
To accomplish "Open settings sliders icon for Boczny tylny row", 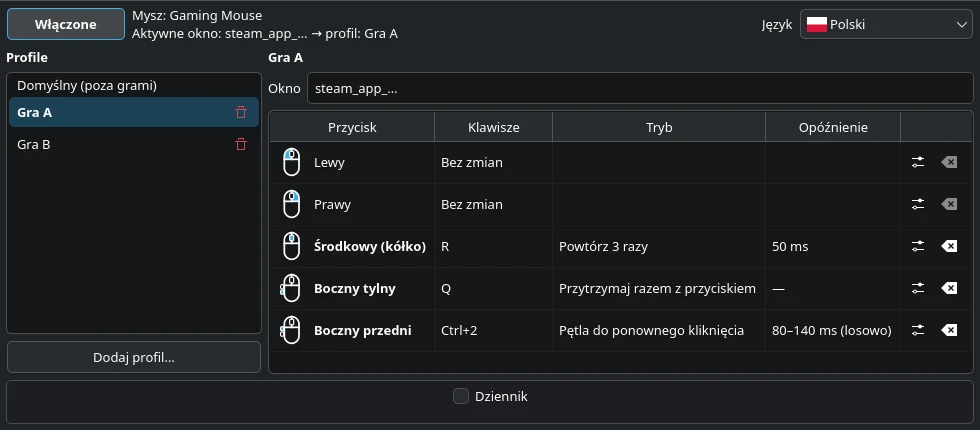I will coord(918,288).
